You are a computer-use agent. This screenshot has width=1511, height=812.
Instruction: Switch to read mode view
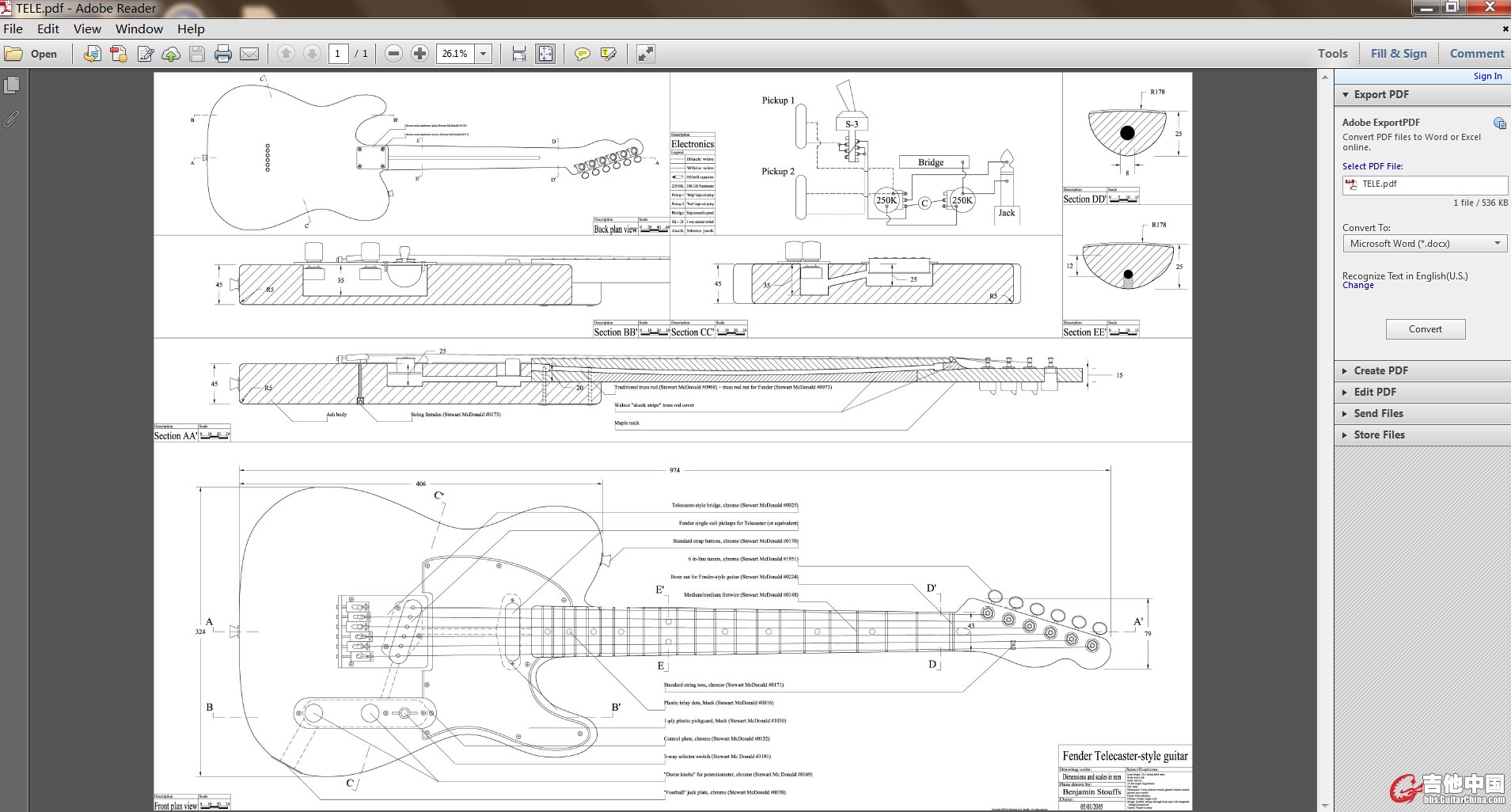click(x=646, y=54)
